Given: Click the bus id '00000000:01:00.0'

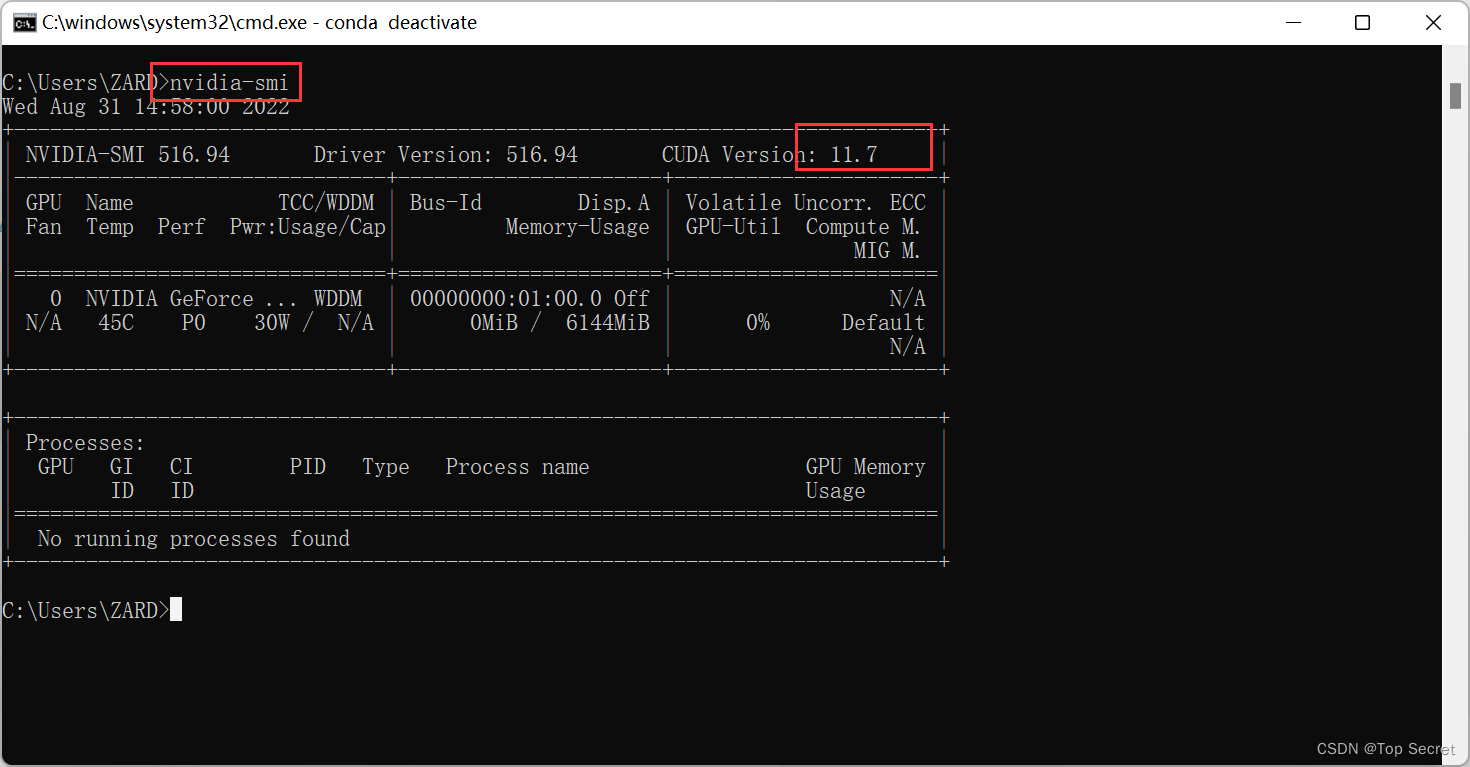Looking at the screenshot, I should point(506,299).
